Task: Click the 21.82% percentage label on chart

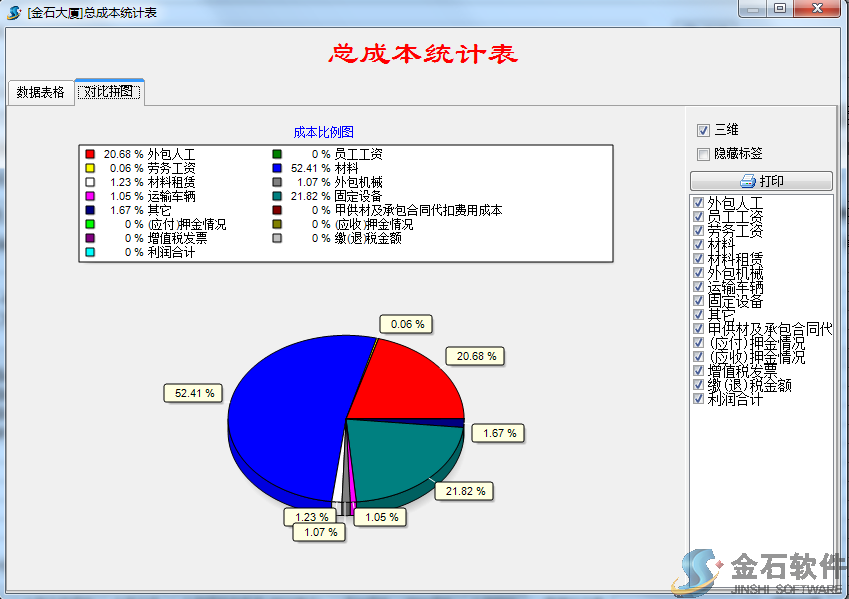Action: 463,491
